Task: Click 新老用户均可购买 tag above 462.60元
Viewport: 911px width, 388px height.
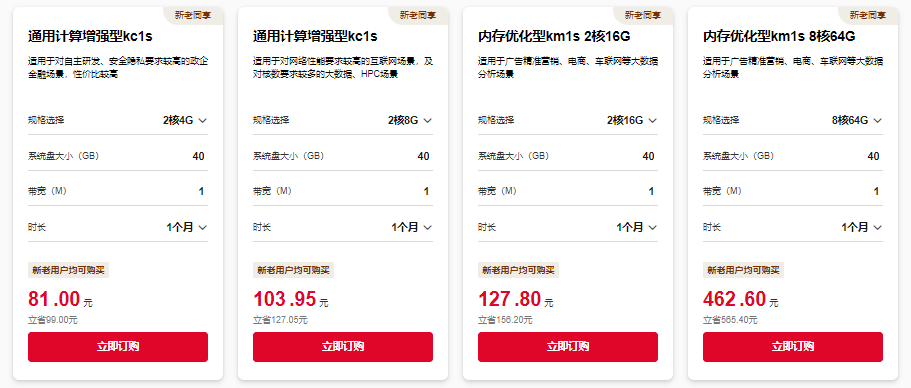Action: 744,270
